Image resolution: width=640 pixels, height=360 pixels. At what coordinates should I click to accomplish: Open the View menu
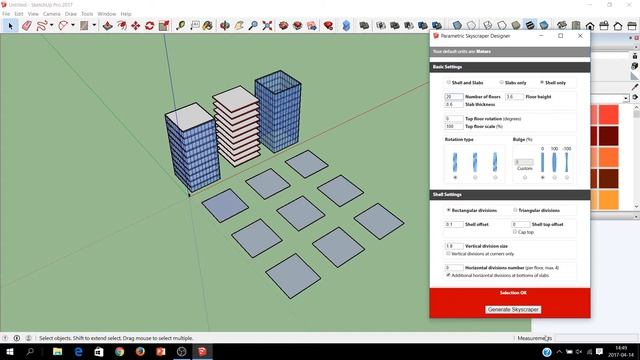click(33, 14)
